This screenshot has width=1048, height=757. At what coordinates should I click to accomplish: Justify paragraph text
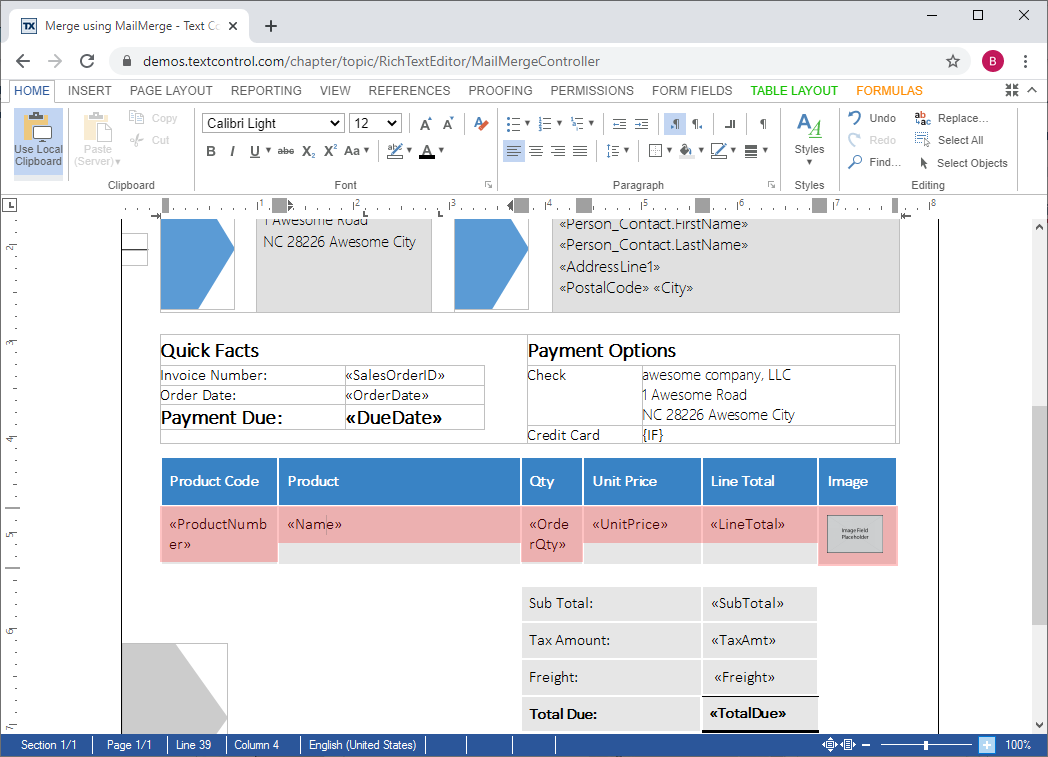tap(580, 151)
